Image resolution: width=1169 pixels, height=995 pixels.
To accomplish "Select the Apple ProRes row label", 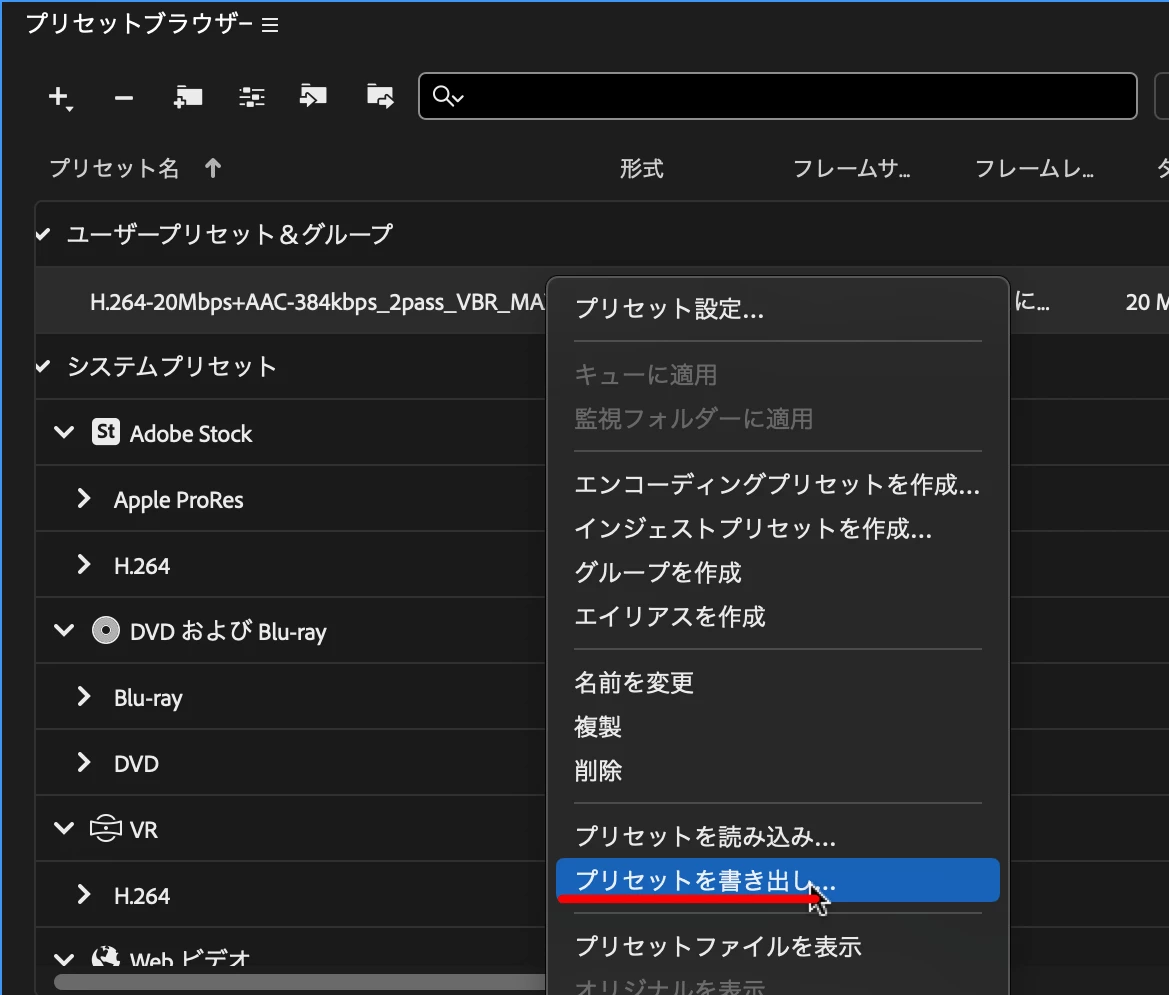I will tap(179, 500).
